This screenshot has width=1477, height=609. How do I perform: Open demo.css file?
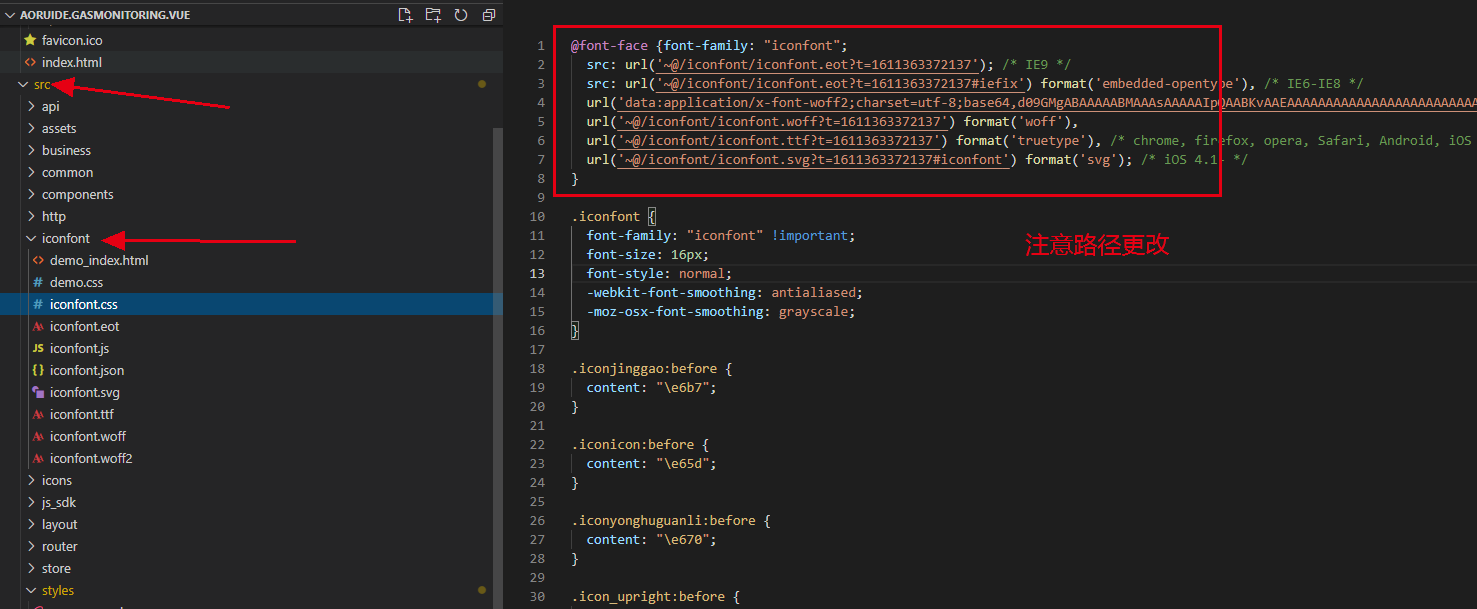tap(76, 282)
